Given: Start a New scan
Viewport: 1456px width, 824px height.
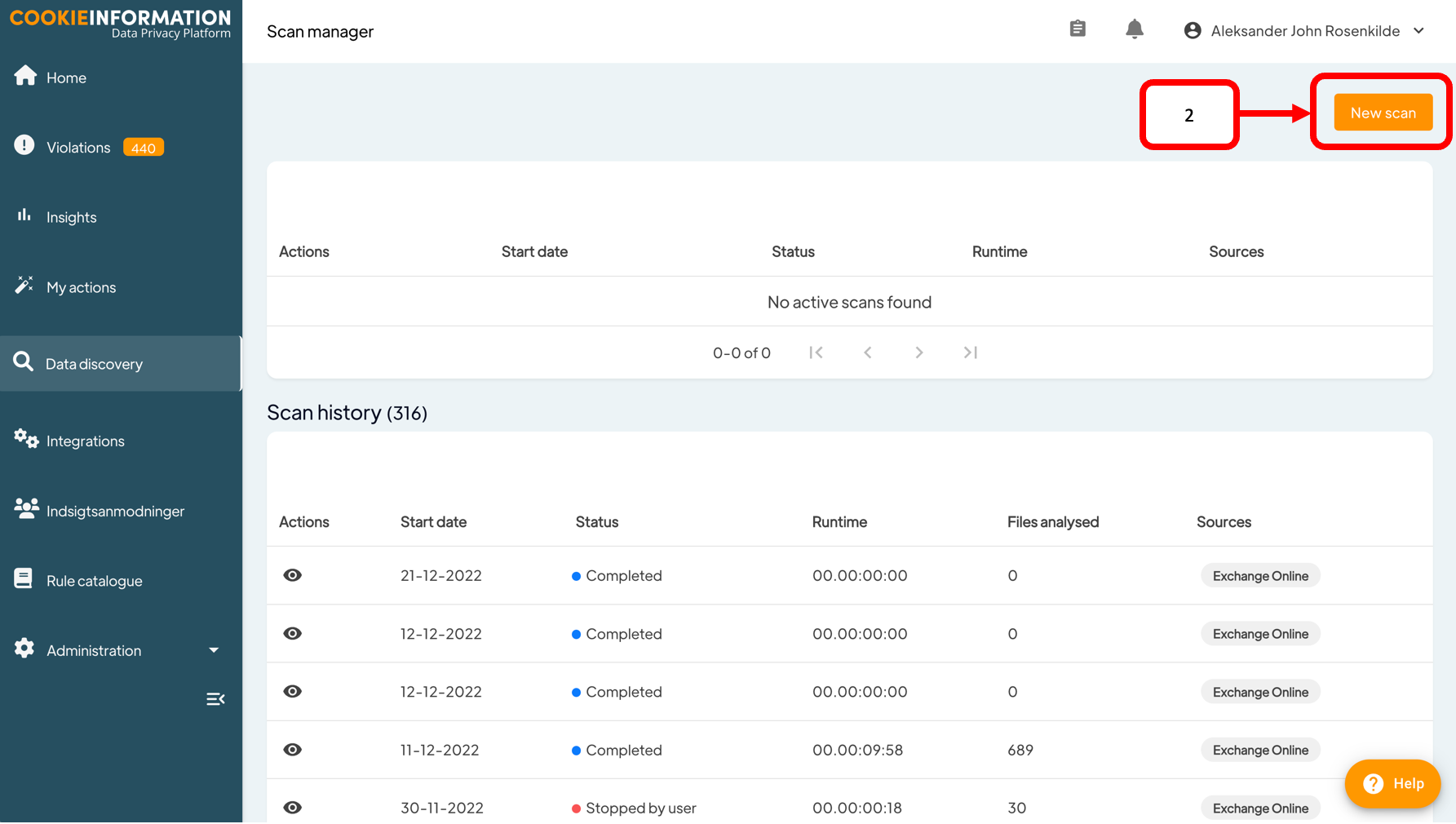Looking at the screenshot, I should tap(1383, 113).
